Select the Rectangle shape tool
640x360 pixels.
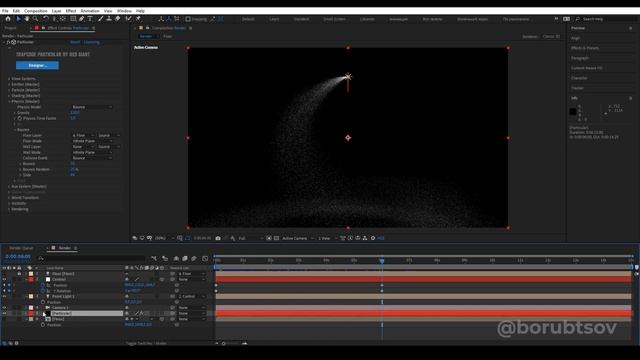[x=73, y=19]
